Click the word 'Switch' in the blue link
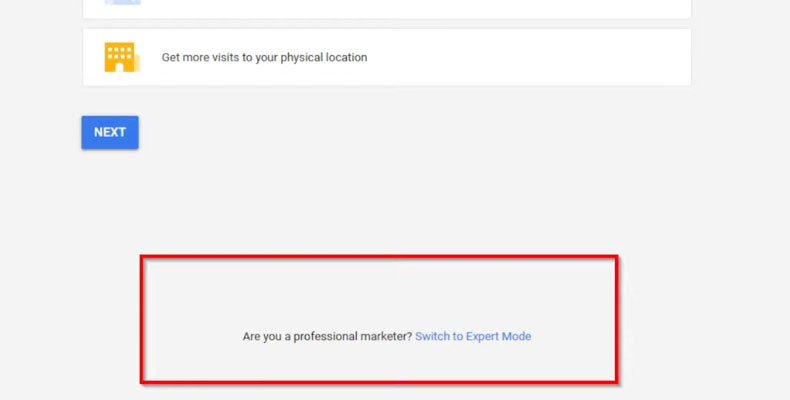 (x=432, y=337)
